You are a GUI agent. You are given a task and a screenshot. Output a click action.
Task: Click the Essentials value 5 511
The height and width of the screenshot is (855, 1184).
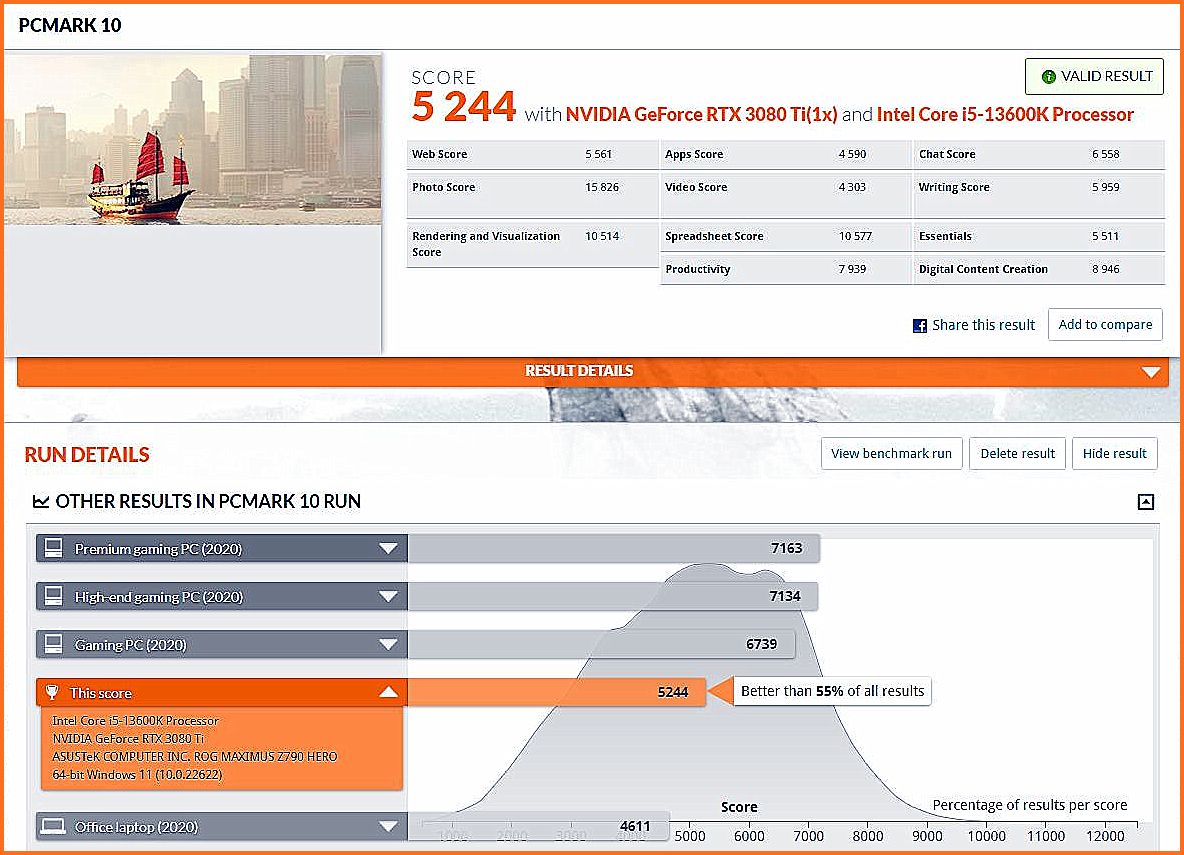[x=1105, y=236]
